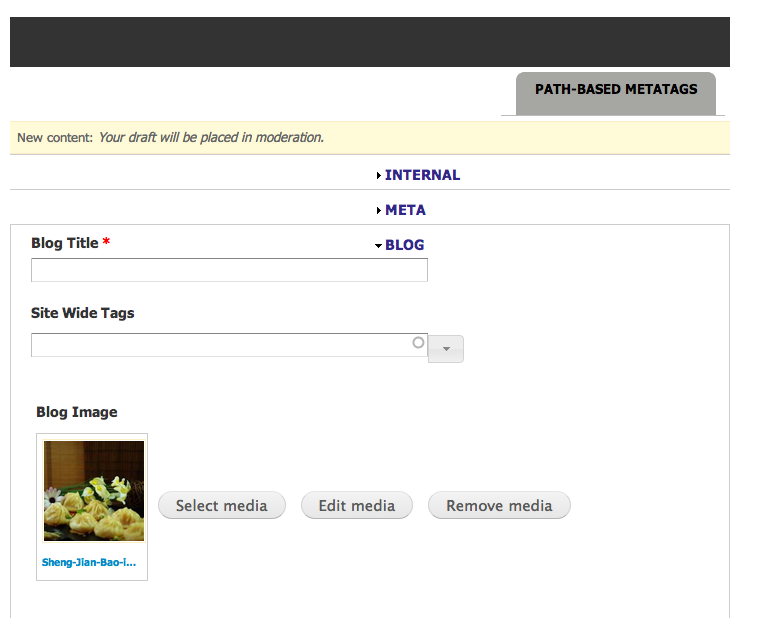Click the Site Wide Tags label
The height and width of the screenshot is (618, 768).
83,313
